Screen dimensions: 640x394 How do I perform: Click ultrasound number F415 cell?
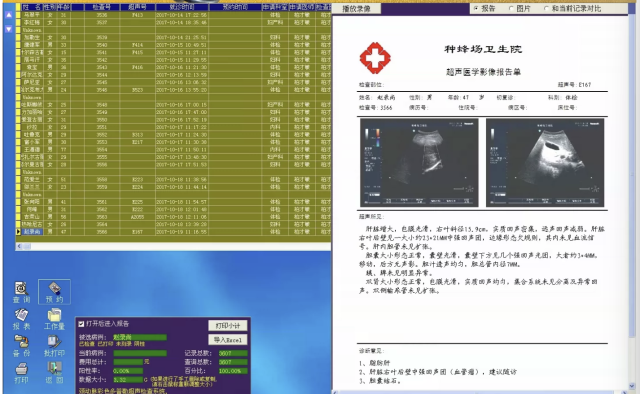tap(137, 52)
